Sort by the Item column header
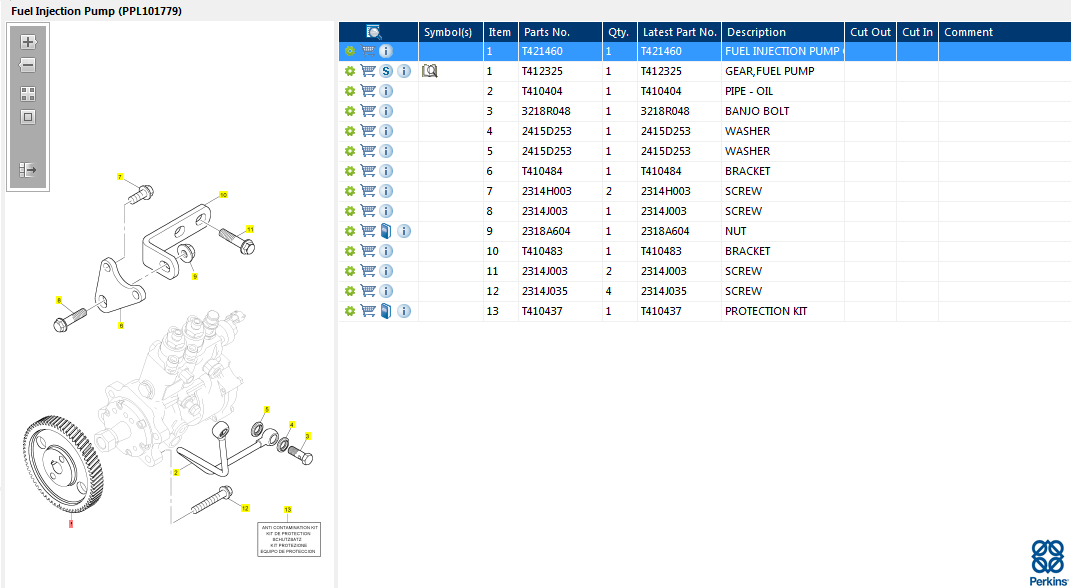Screen dimensions: 1071x588 (501, 32)
